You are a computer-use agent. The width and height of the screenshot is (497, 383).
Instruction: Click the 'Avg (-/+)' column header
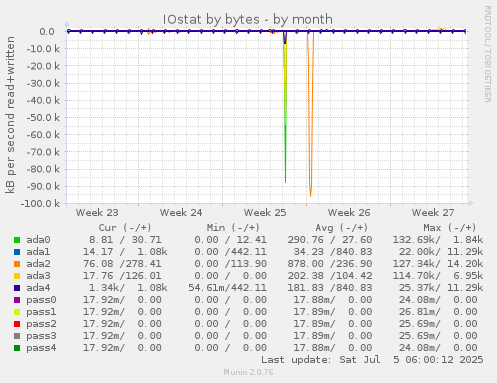(342, 228)
